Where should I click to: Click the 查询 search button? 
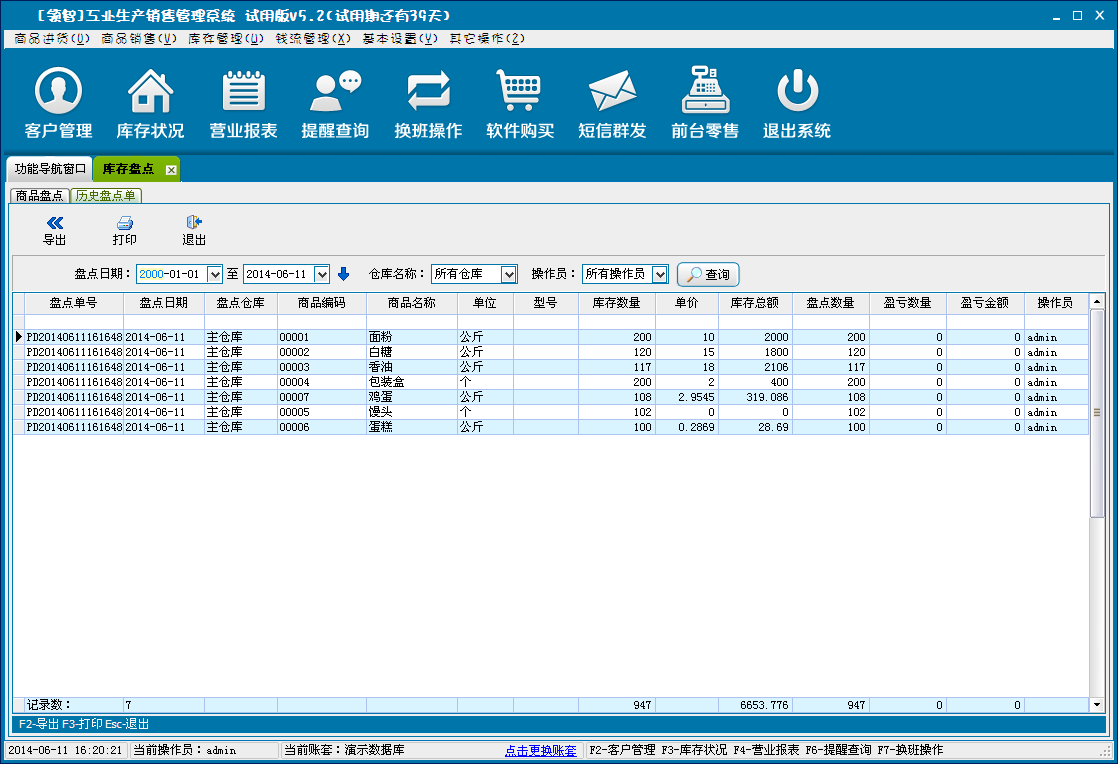[708, 274]
